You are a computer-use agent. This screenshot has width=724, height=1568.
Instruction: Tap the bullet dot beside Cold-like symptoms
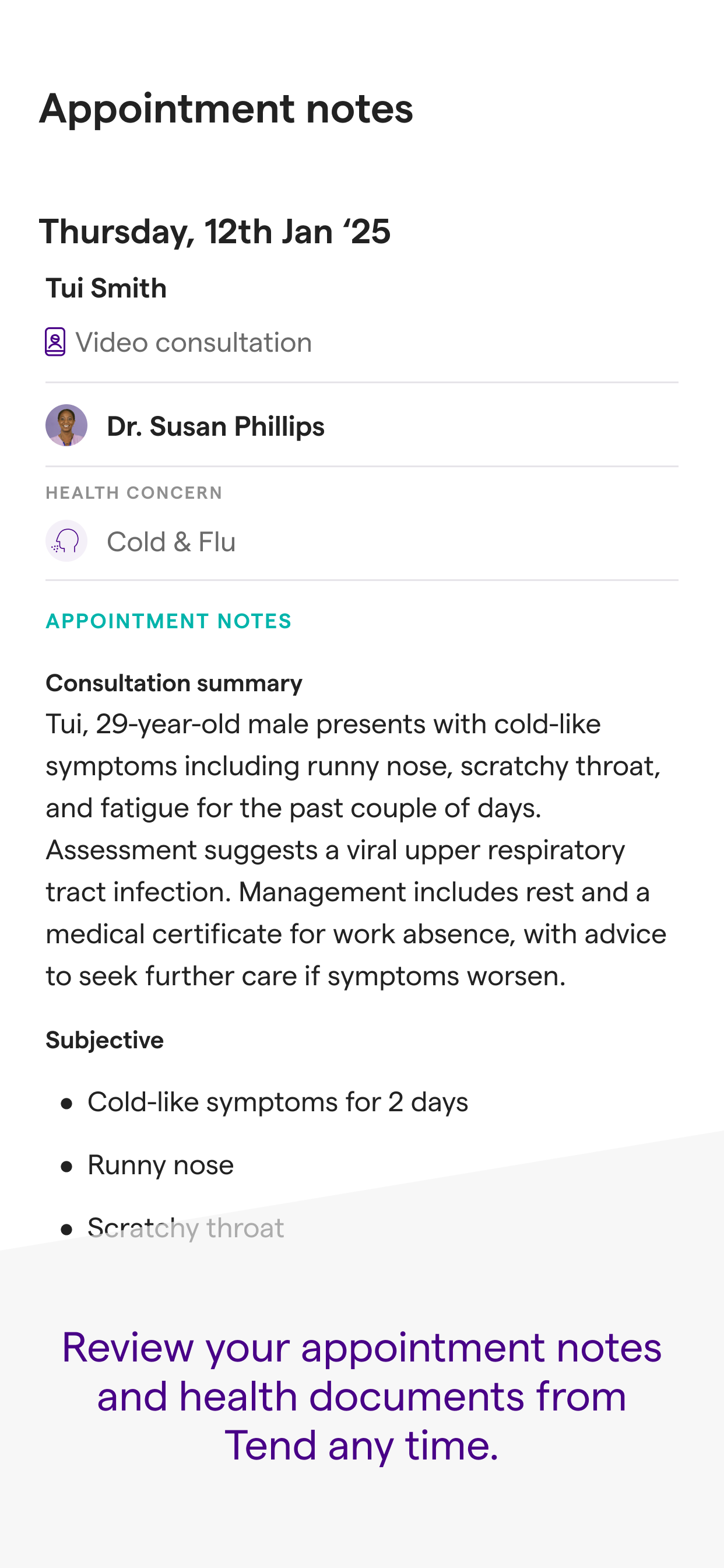[67, 1104]
